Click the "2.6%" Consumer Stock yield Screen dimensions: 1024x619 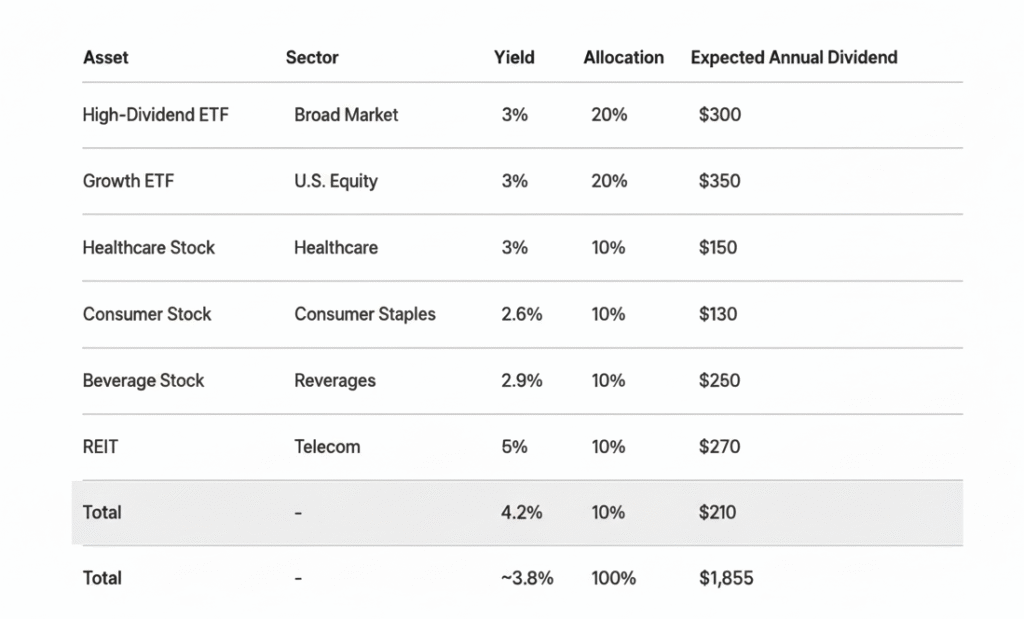click(x=522, y=314)
